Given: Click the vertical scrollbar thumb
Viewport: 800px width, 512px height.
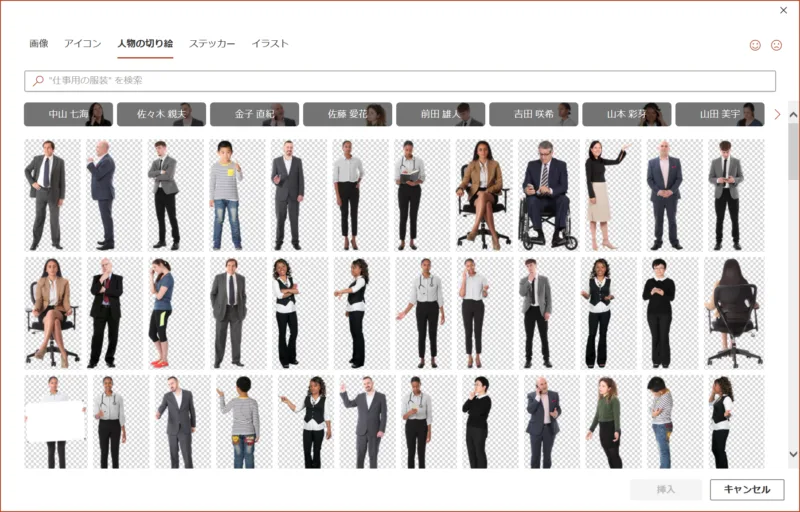Looking at the screenshot, I should pyautogui.click(x=793, y=151).
